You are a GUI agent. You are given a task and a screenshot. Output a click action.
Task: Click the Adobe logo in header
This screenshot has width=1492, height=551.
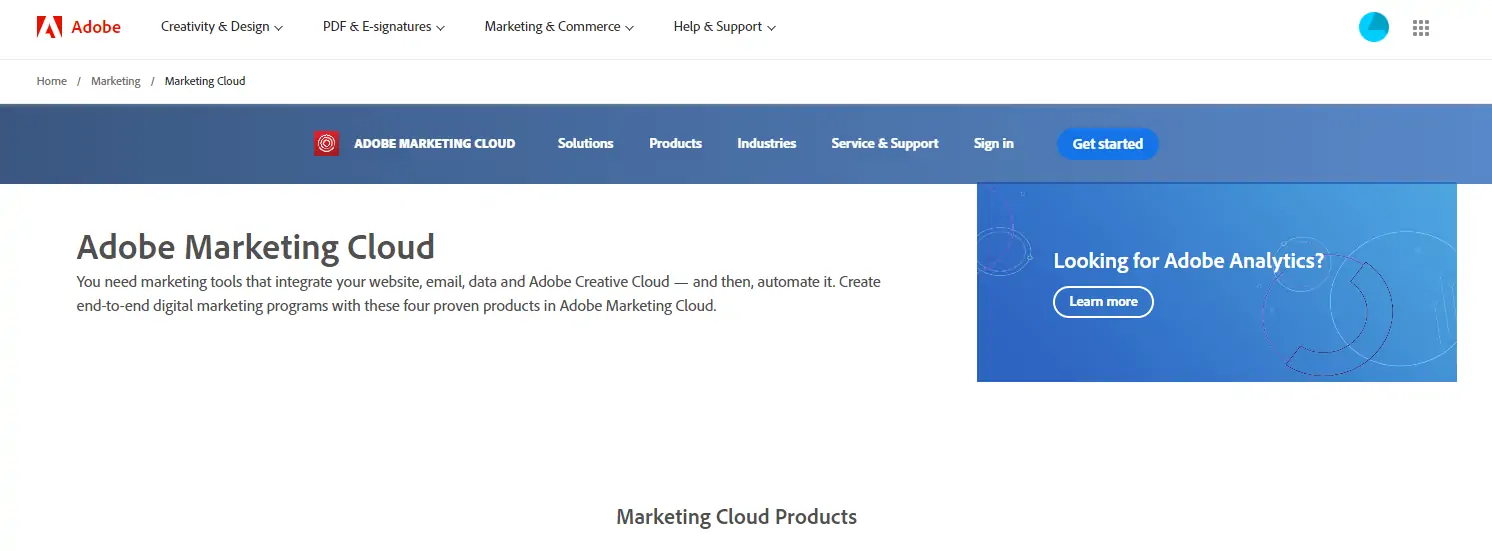[x=79, y=27]
